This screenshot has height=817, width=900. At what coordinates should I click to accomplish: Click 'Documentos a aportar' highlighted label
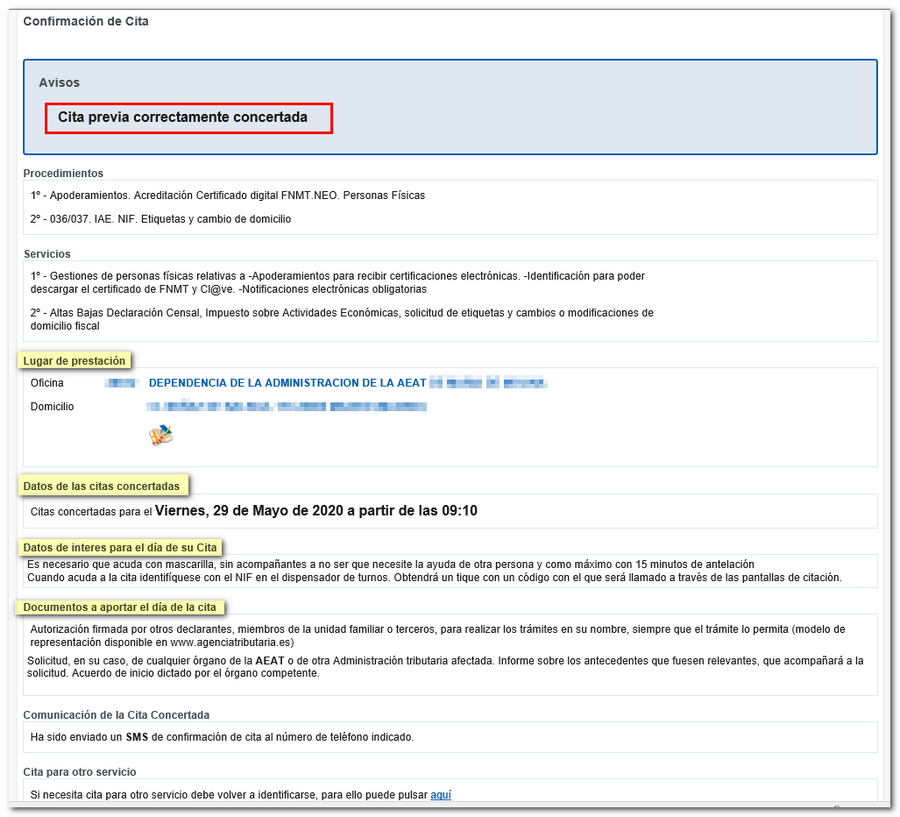(x=120, y=607)
